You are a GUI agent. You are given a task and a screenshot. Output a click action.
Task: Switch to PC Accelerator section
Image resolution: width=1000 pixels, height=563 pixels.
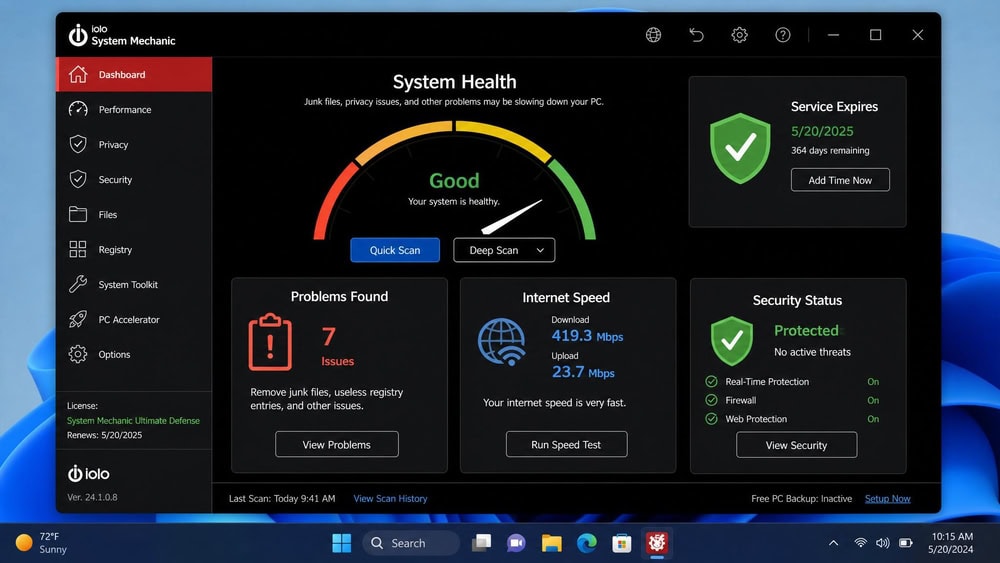pos(134,319)
